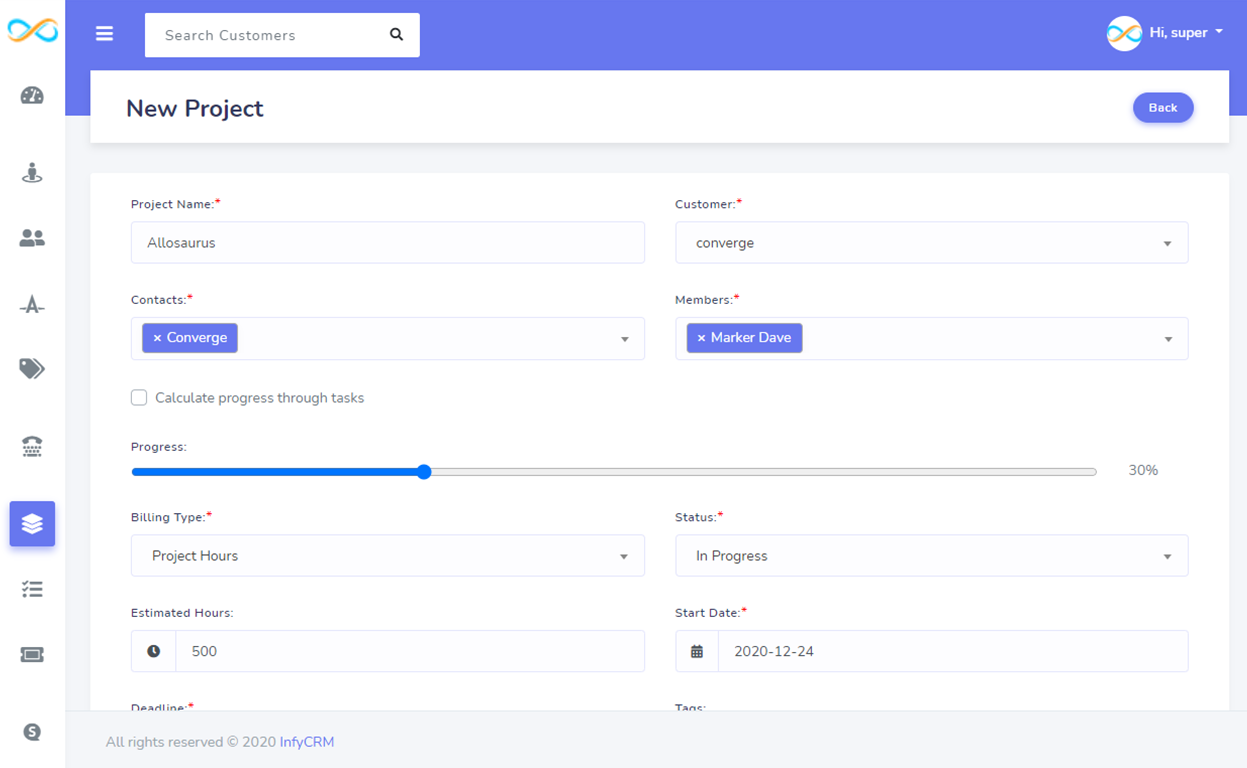Open the hamburger navigation menu
The height and width of the screenshot is (768, 1247).
[104, 33]
